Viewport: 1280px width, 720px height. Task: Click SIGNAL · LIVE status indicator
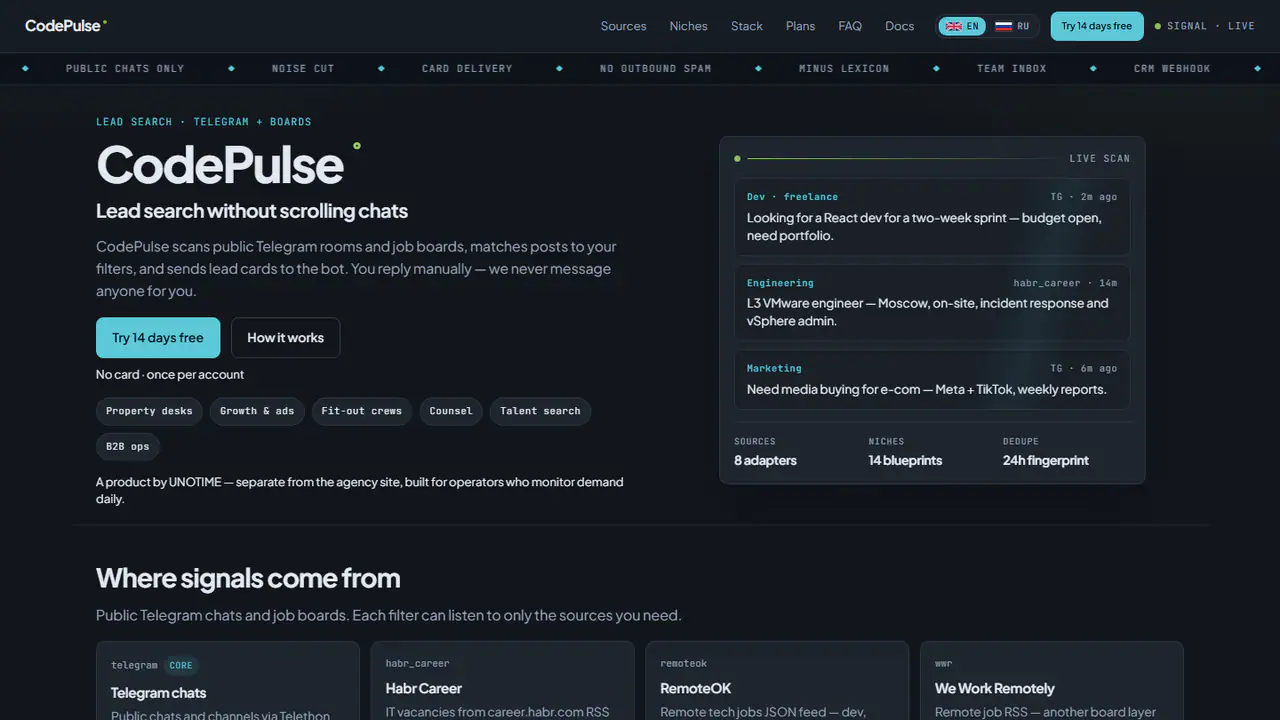(x=1205, y=26)
